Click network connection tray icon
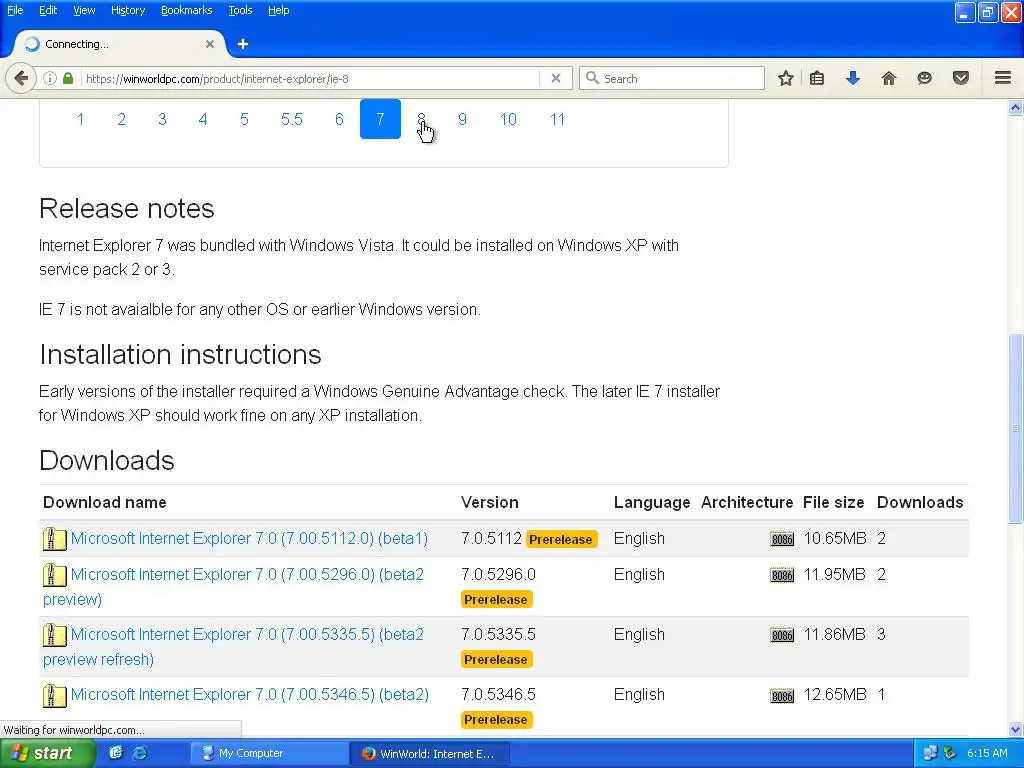Image resolution: width=1024 pixels, height=768 pixels. click(x=930, y=753)
